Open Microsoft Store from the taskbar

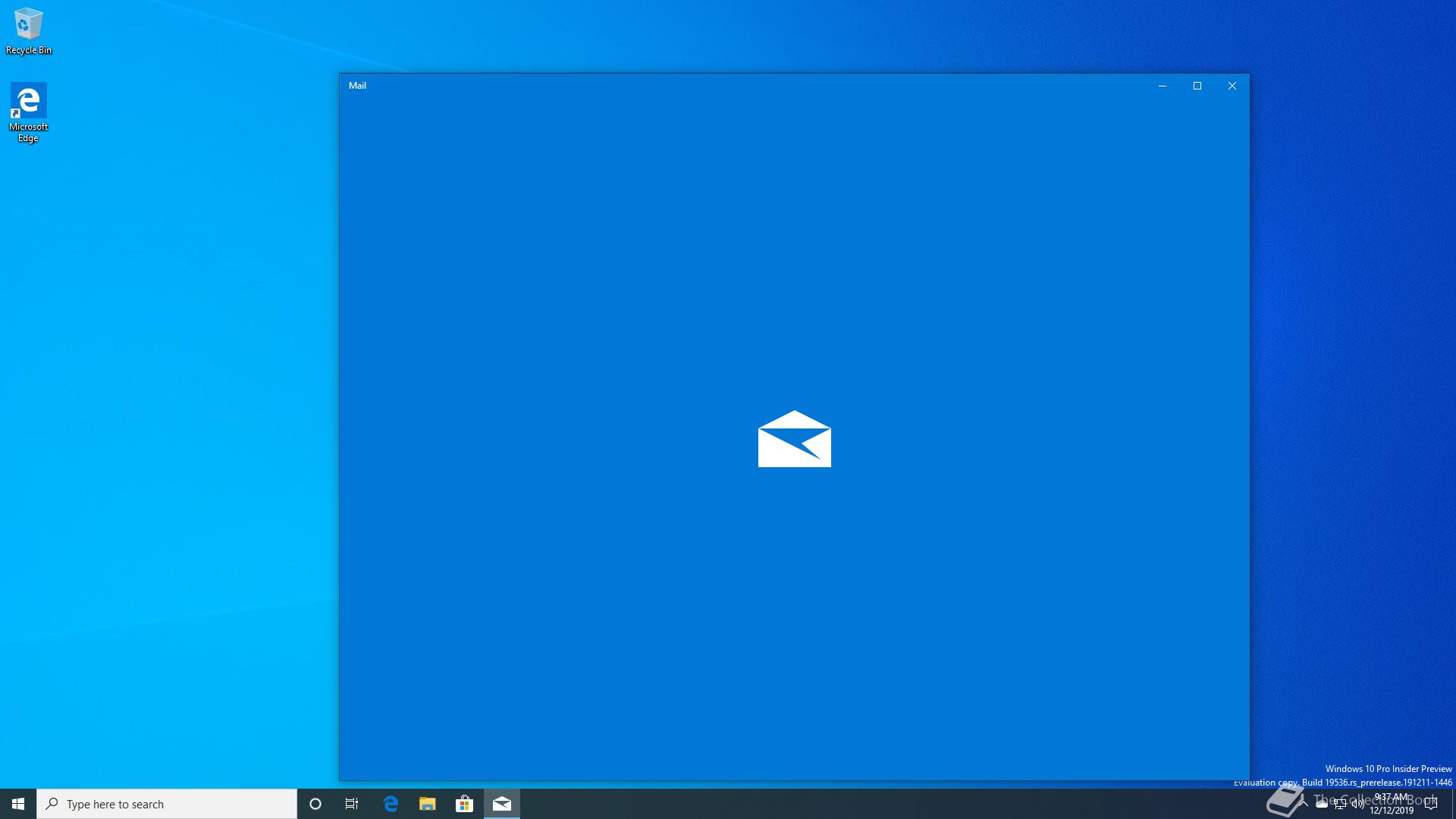click(x=464, y=804)
